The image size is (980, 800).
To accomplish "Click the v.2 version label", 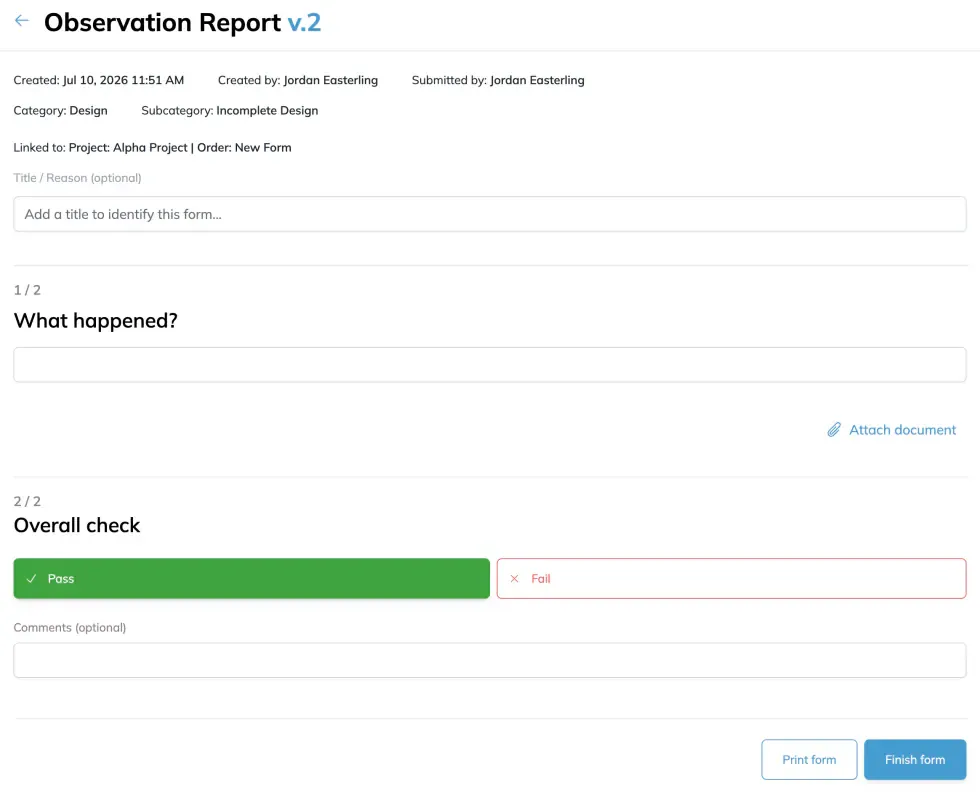I will [x=304, y=22].
